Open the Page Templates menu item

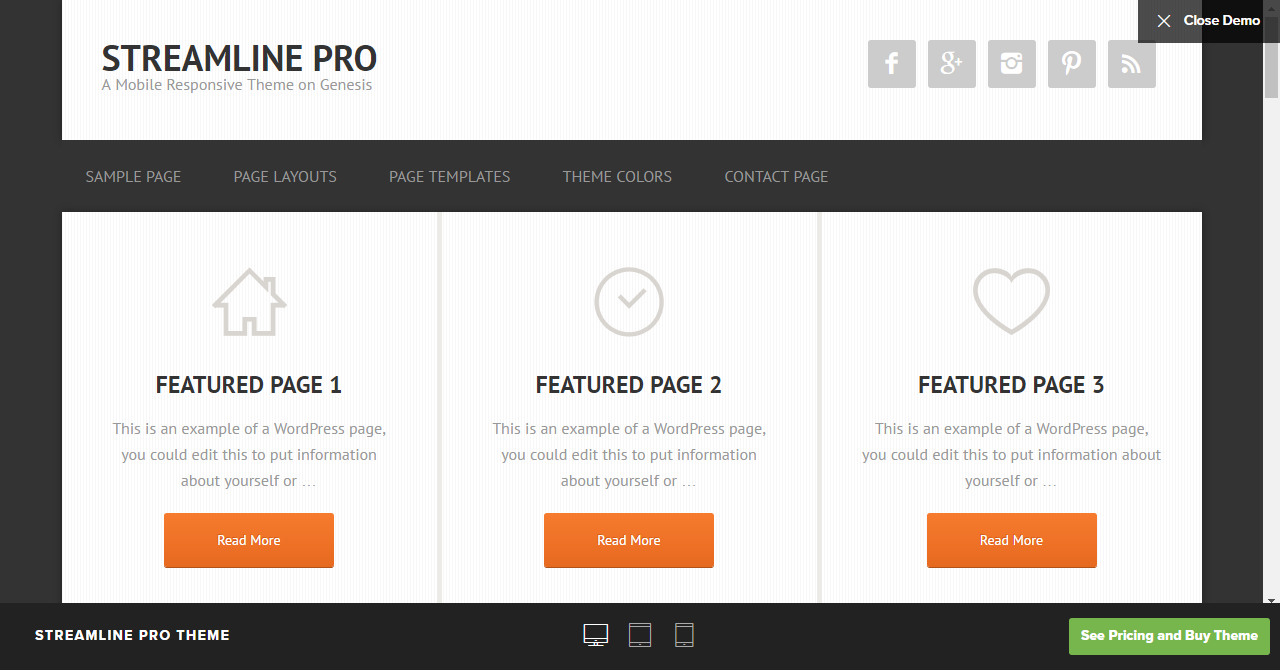[450, 176]
